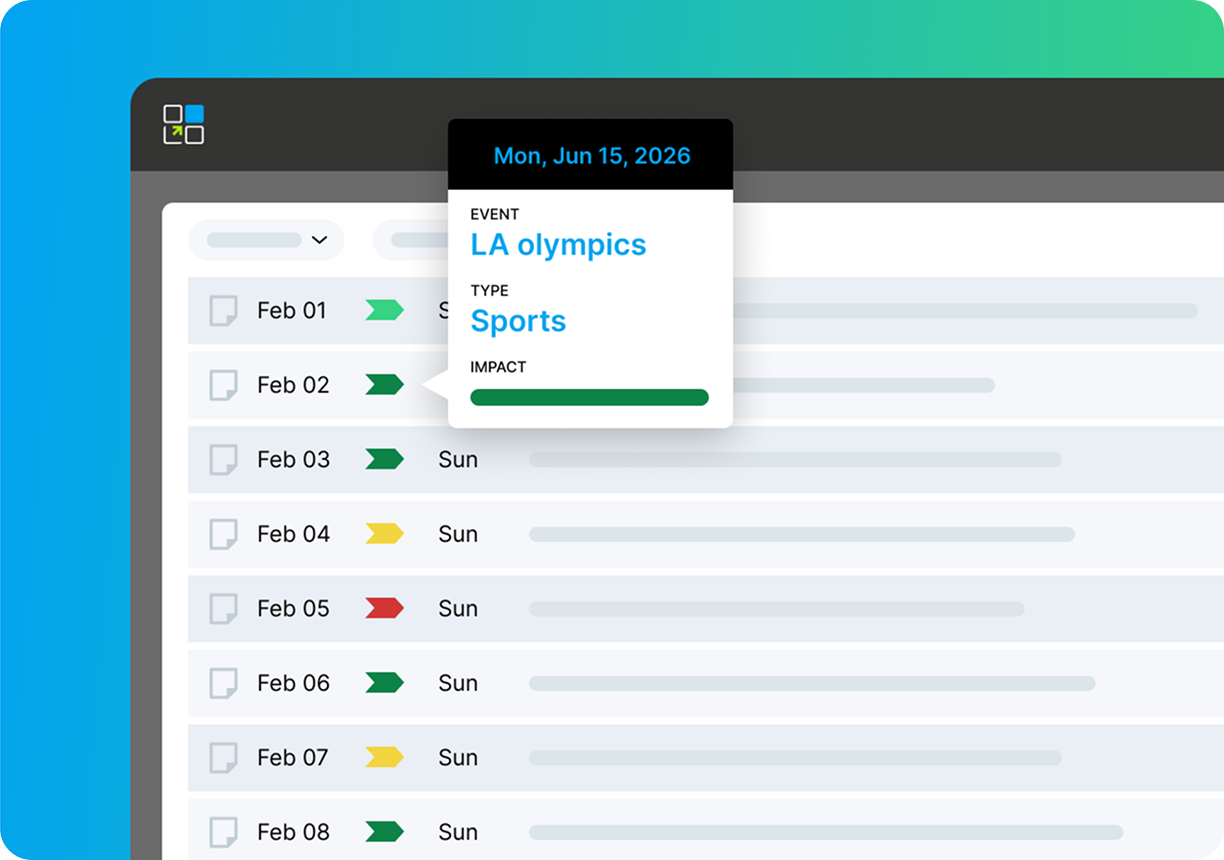
Task: Click the note icon beside Feb 08
Action: [x=223, y=832]
